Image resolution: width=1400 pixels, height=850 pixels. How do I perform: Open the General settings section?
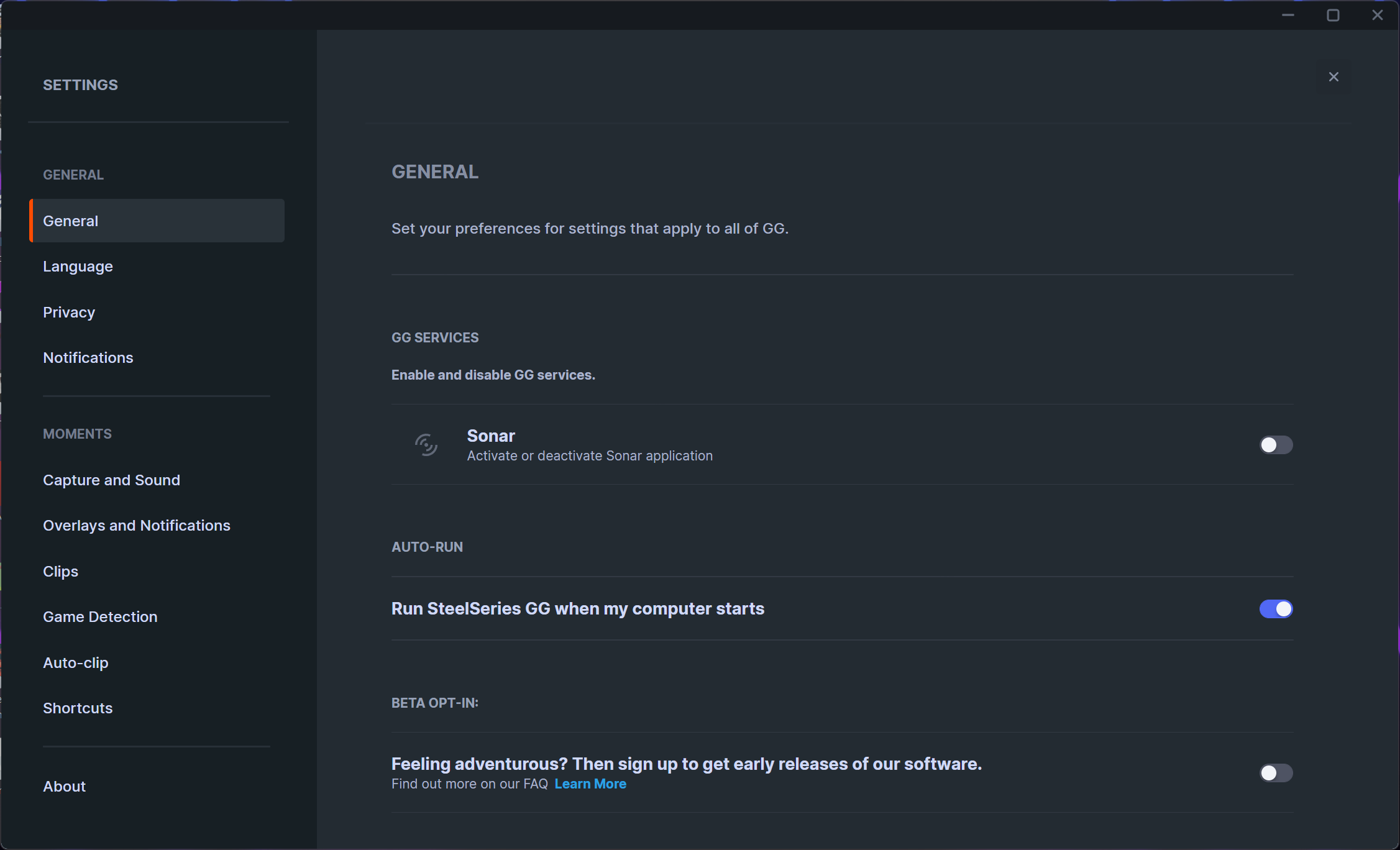[157, 221]
